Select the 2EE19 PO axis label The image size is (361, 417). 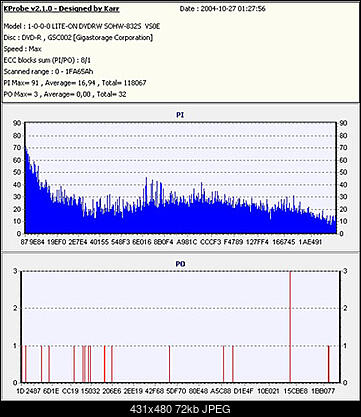(x=133, y=391)
